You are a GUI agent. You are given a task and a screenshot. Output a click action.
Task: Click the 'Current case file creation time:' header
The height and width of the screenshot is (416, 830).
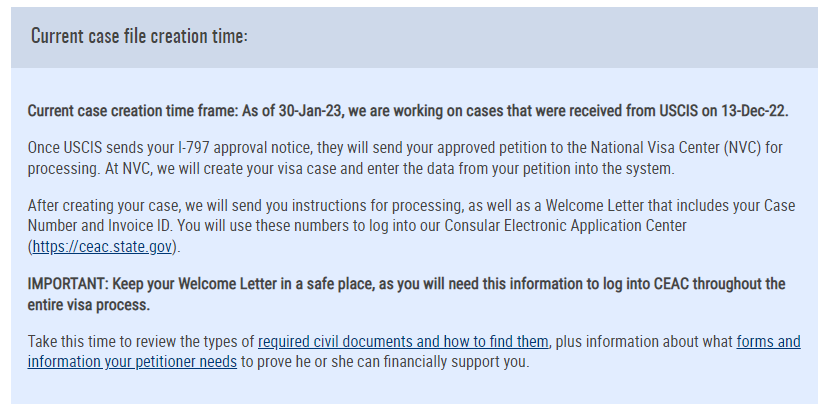[x=139, y=36]
